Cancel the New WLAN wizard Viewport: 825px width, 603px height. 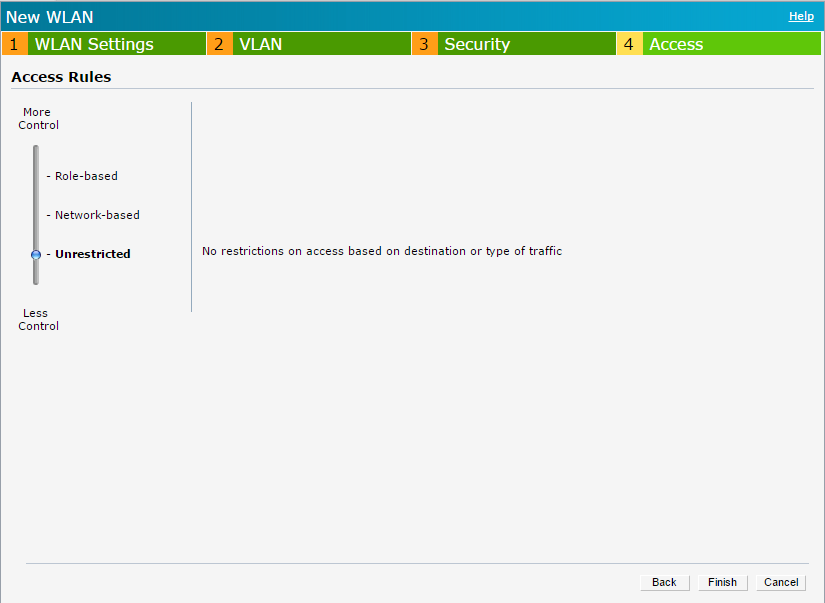[x=781, y=582]
